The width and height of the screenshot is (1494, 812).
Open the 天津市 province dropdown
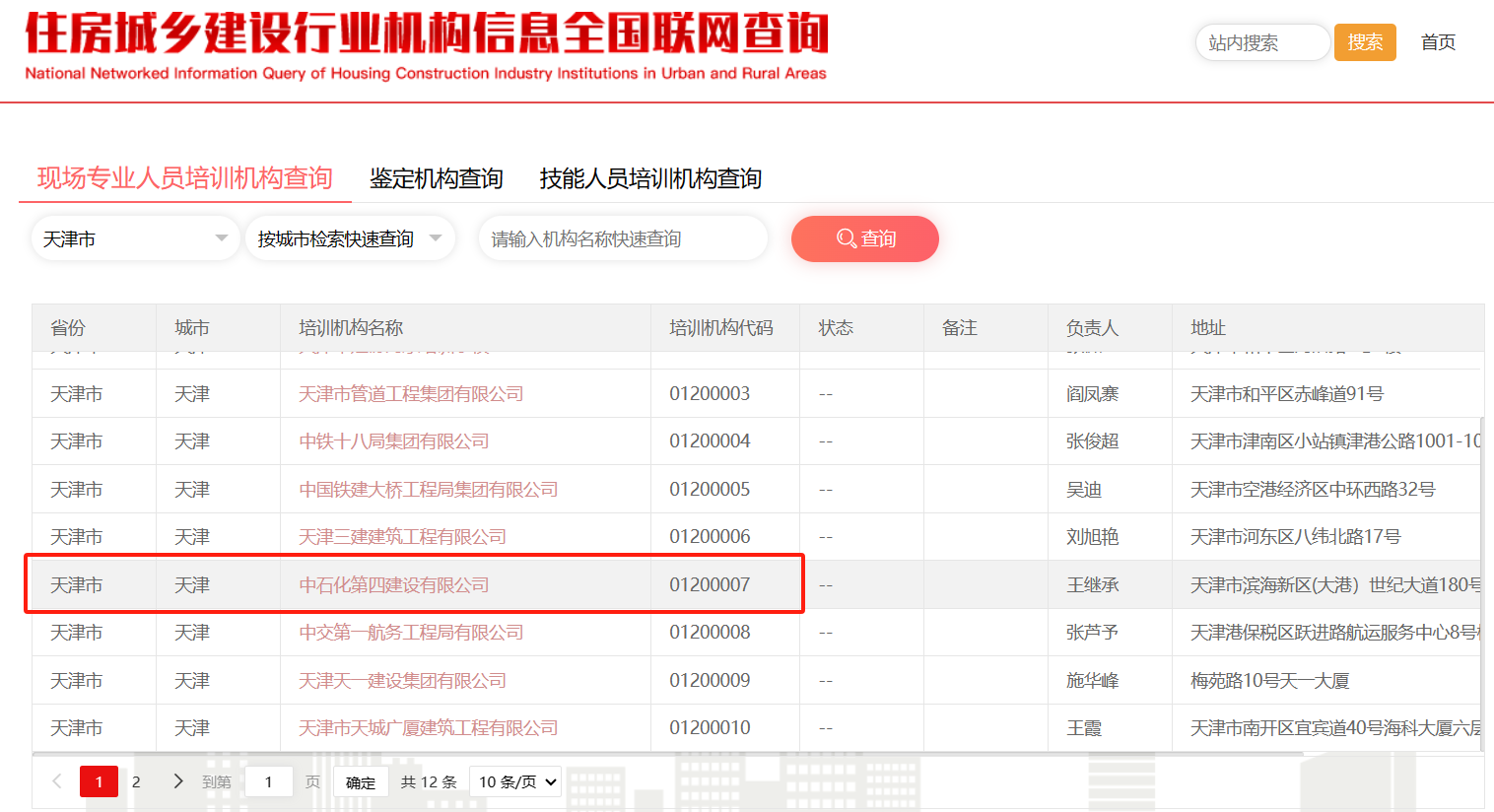tap(136, 238)
